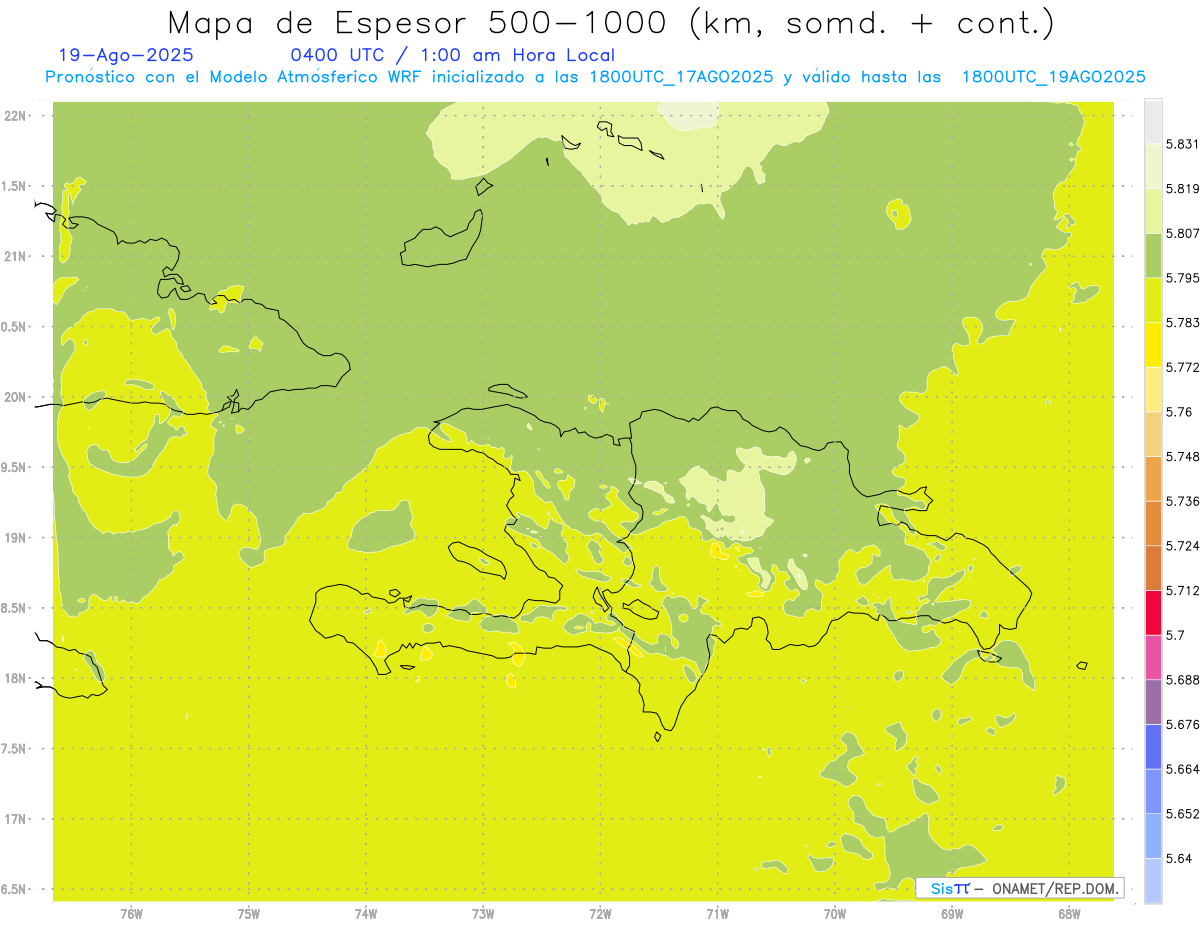The image size is (1200, 927).
Task: Click the legend value 5.64
Action: (1178, 859)
